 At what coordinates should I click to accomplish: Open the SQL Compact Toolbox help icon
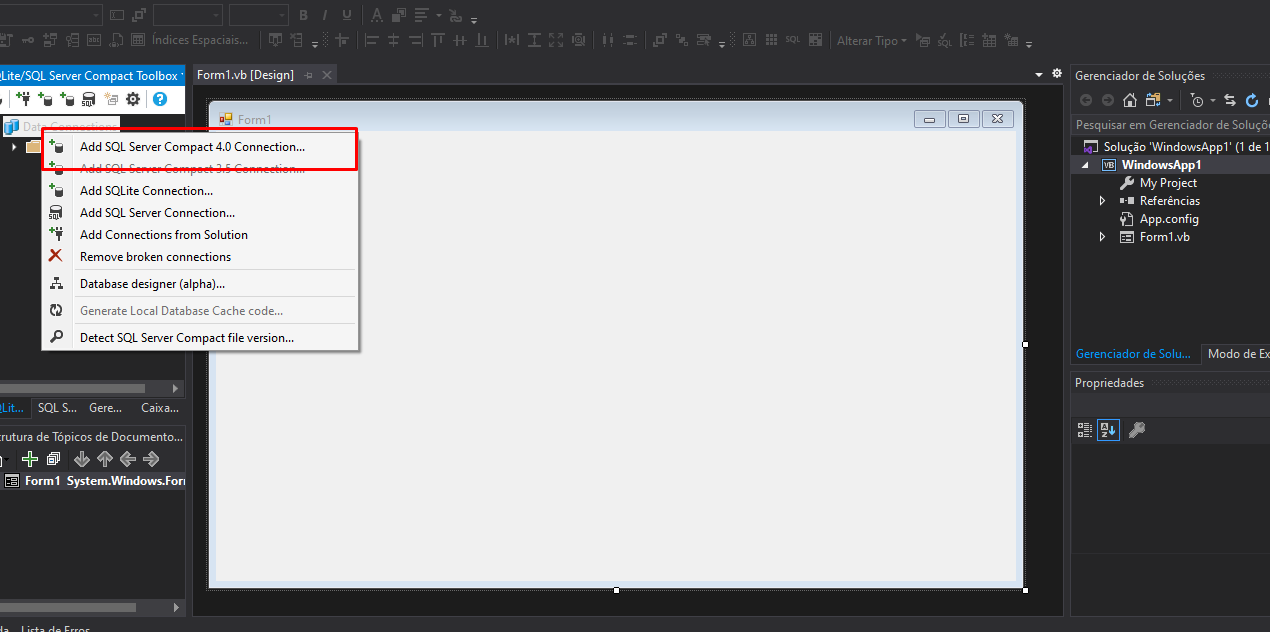pos(159,99)
